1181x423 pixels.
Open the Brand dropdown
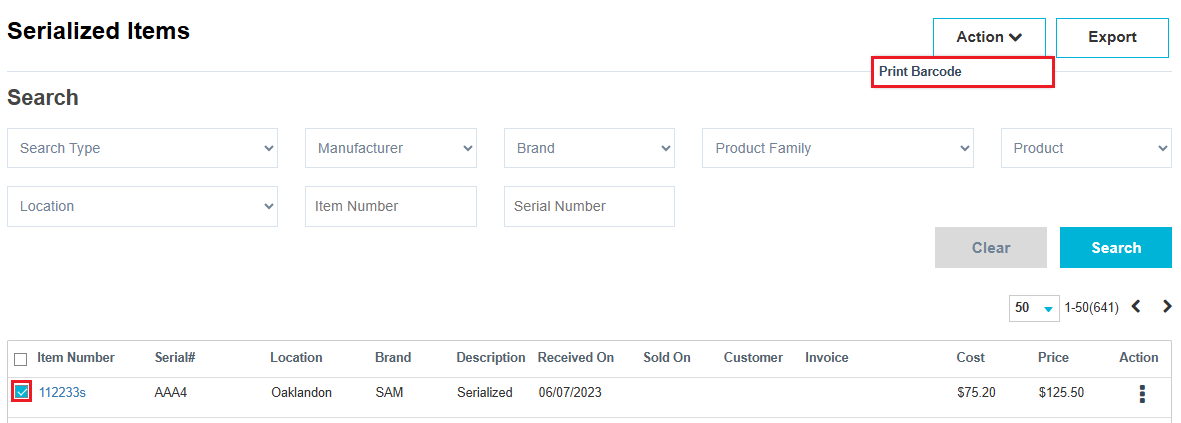pos(589,148)
